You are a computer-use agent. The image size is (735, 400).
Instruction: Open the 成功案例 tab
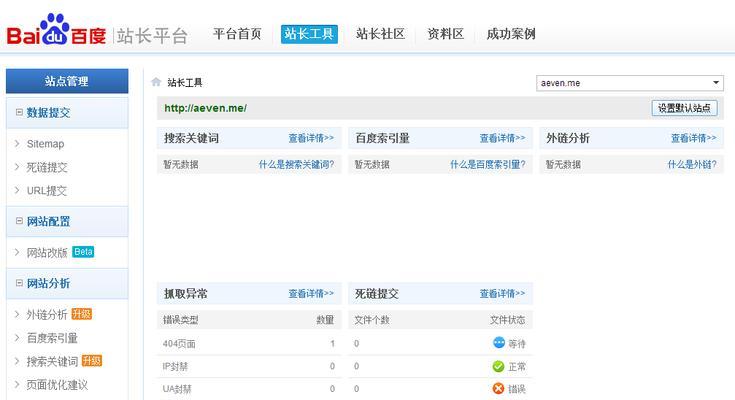pos(511,34)
